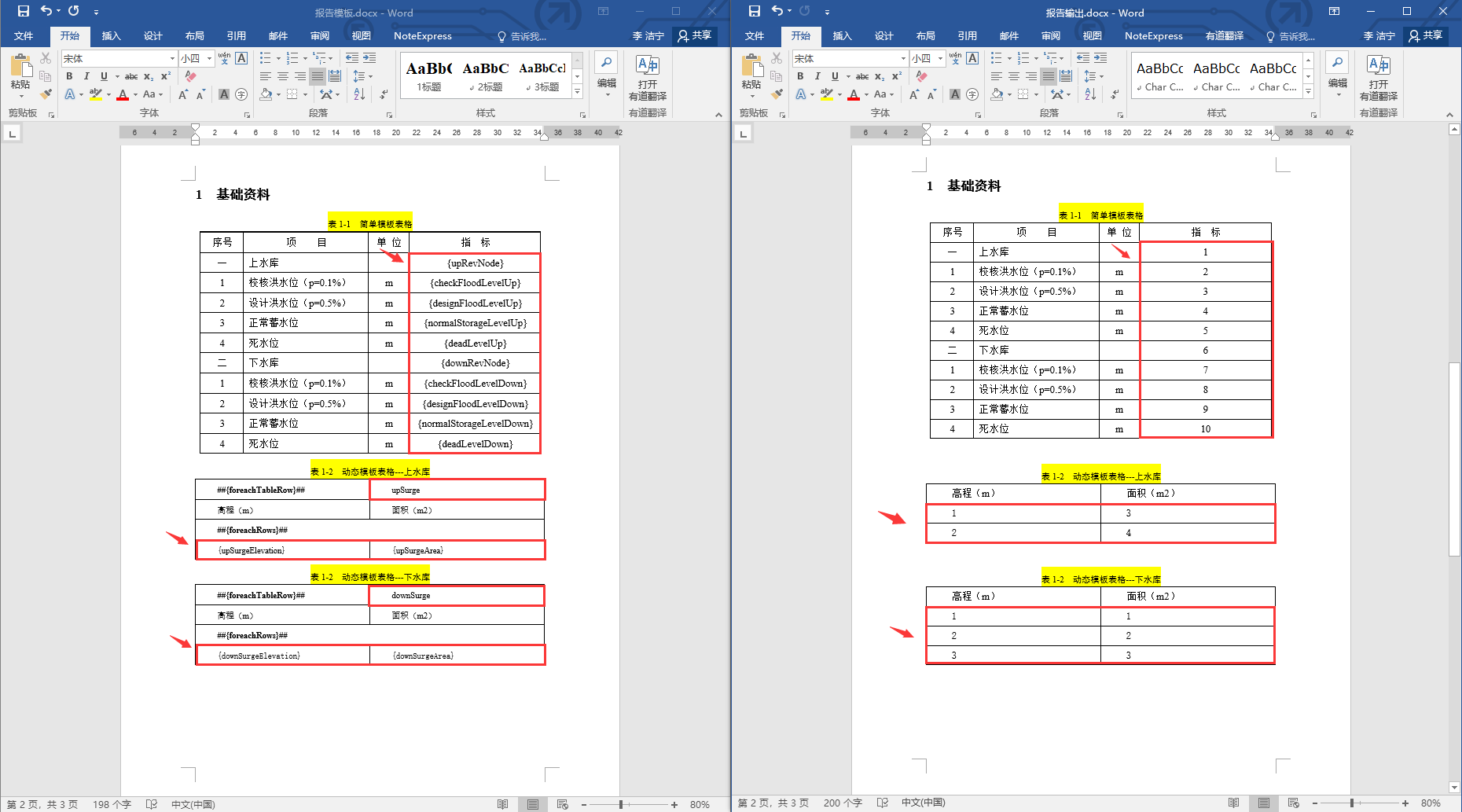
Task: Open 插入 tab in 报告模板 window
Action: pyautogui.click(x=112, y=36)
